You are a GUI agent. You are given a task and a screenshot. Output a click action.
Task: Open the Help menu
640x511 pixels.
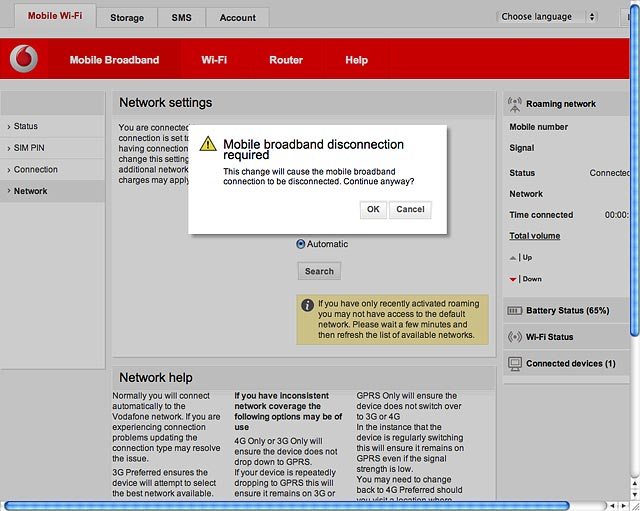pyautogui.click(x=357, y=60)
